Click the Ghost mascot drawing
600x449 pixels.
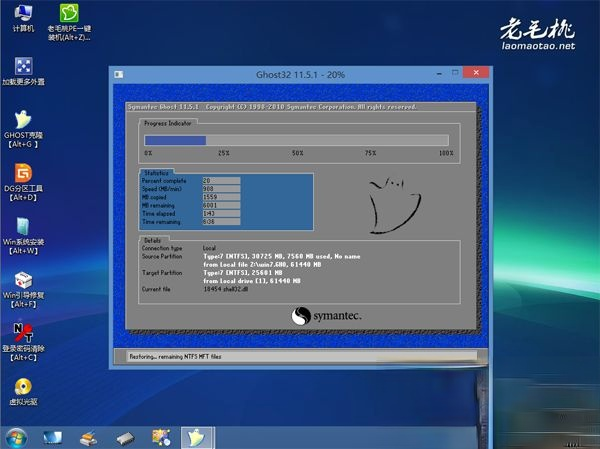pos(394,205)
